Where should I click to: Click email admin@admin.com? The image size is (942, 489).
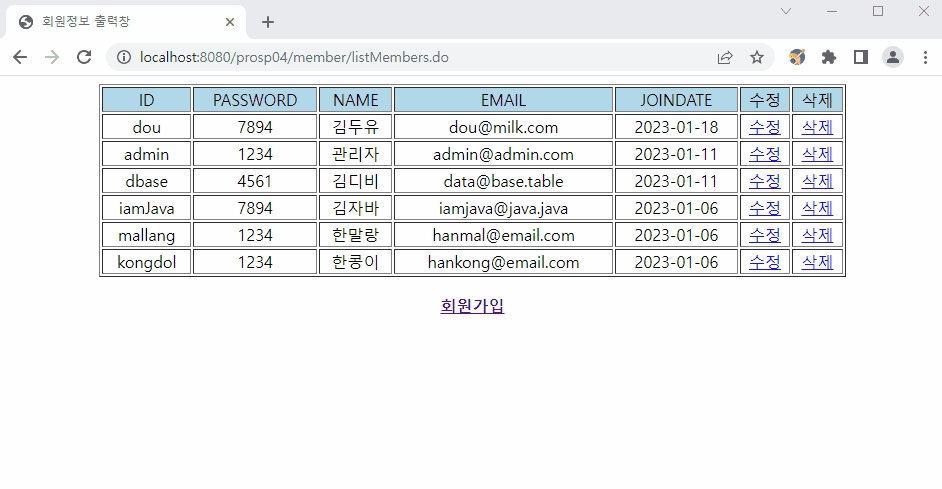[x=503, y=154]
